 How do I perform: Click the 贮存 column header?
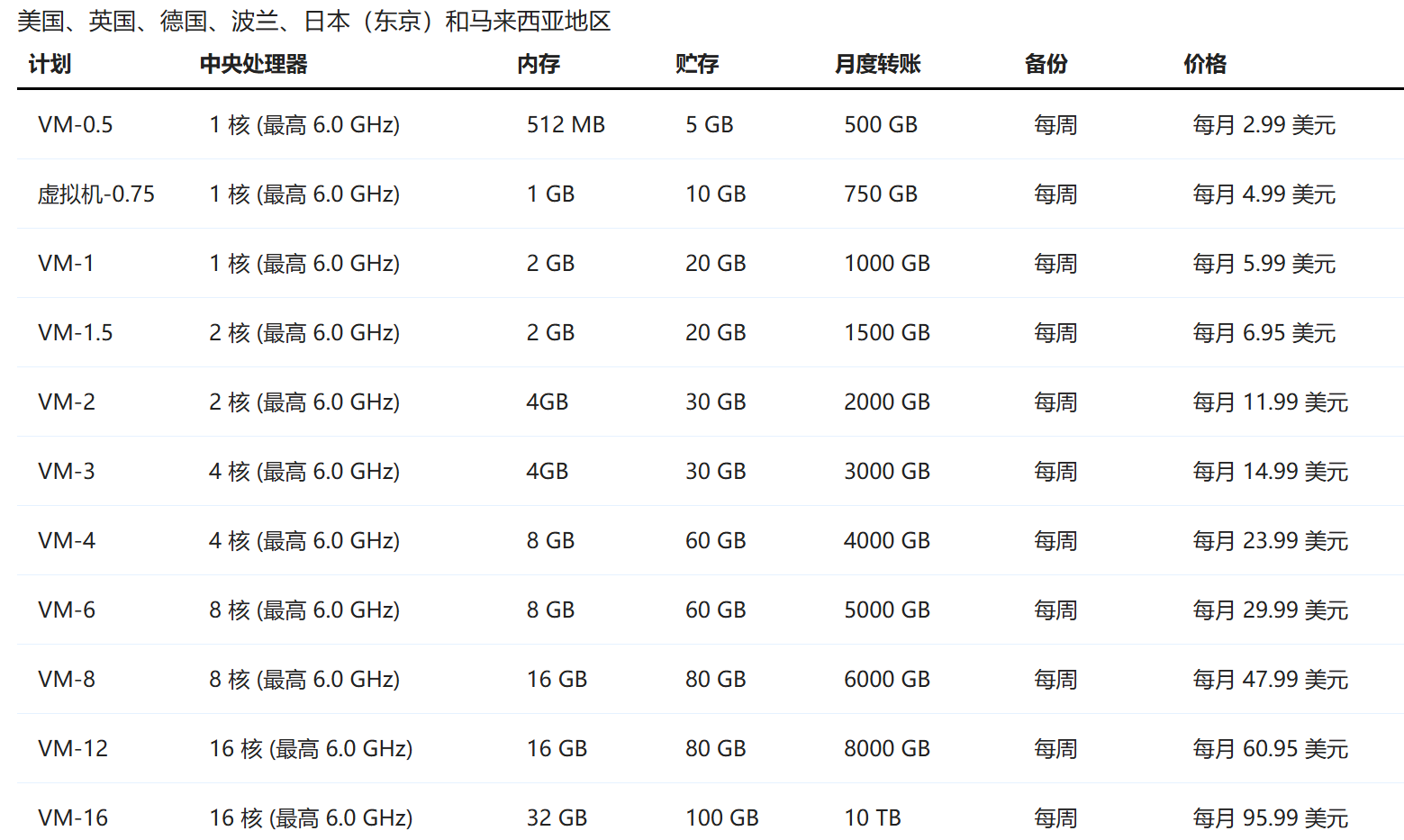696,64
